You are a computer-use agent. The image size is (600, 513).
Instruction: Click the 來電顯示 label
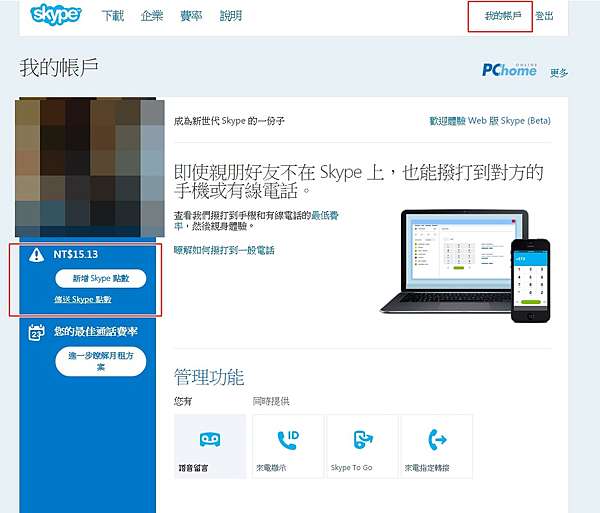(x=271, y=468)
